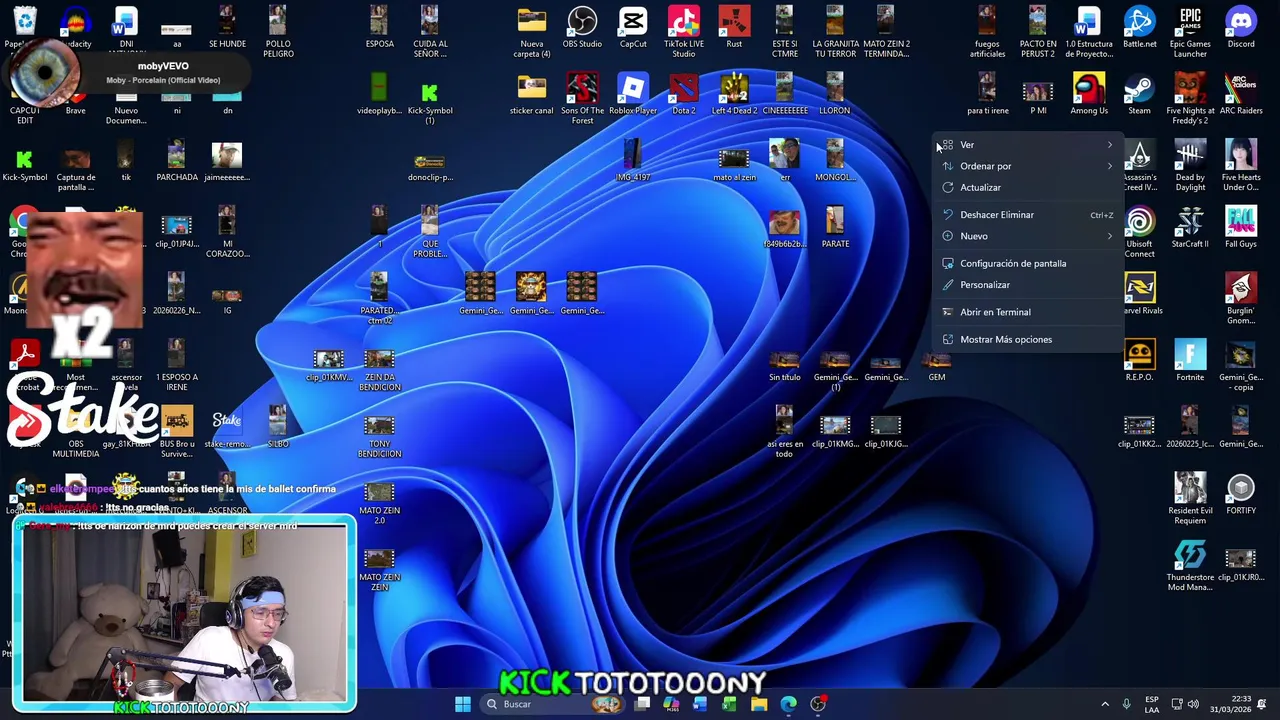
Task: Select the Marvel Rivals icon
Action: pyautogui.click(x=1139, y=295)
